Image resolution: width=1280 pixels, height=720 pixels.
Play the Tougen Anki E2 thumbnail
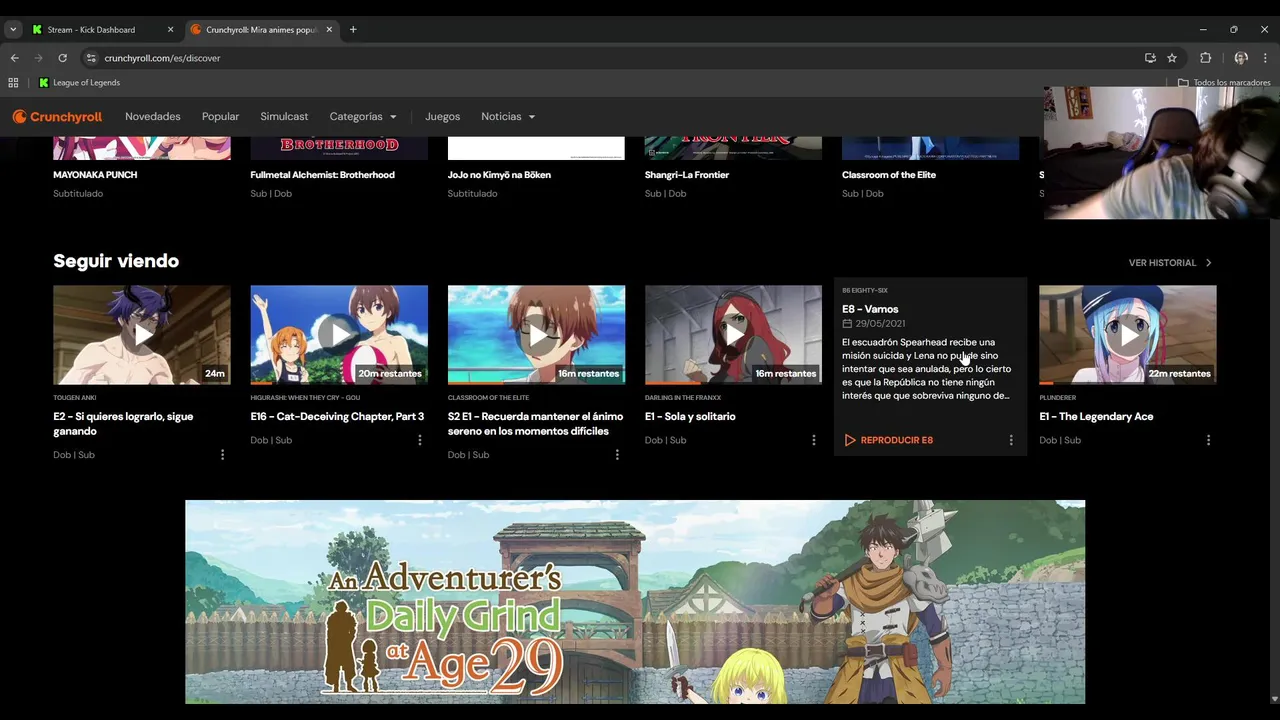point(142,335)
